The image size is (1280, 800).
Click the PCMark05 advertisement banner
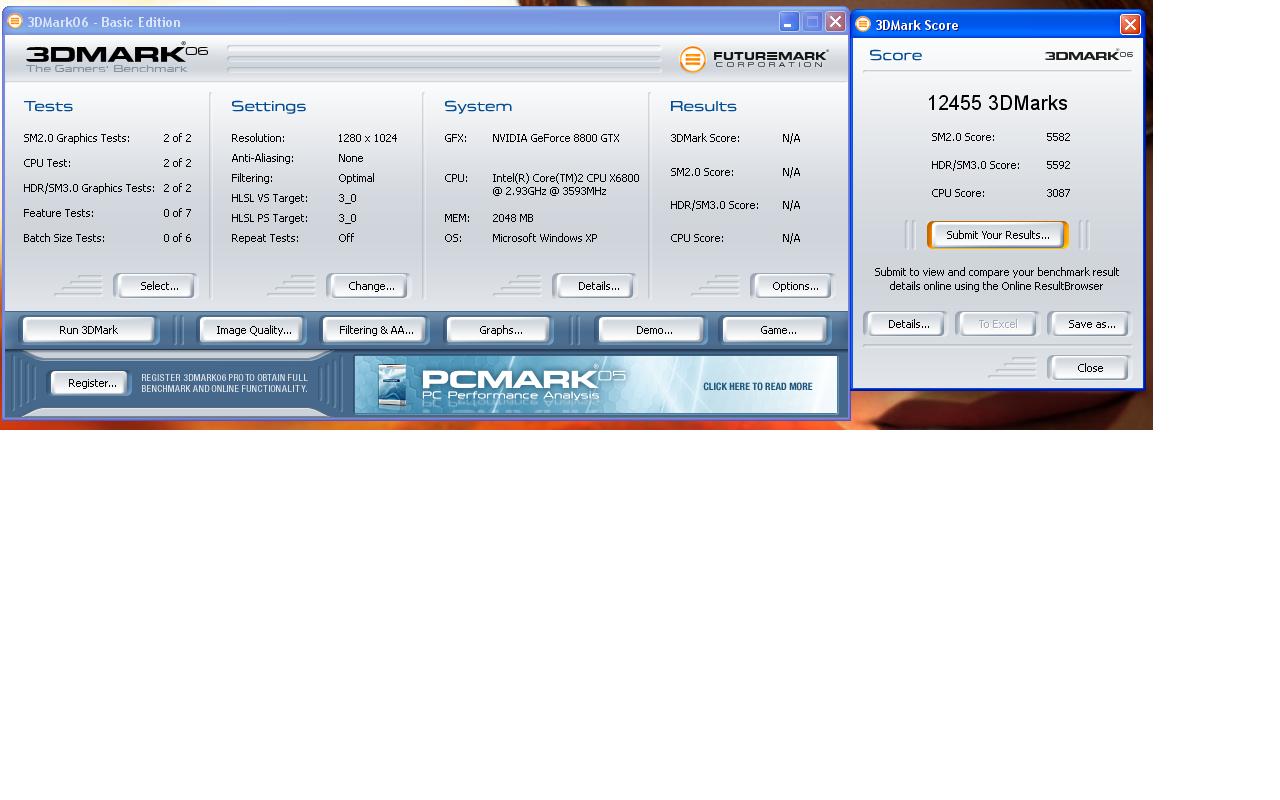[596, 385]
